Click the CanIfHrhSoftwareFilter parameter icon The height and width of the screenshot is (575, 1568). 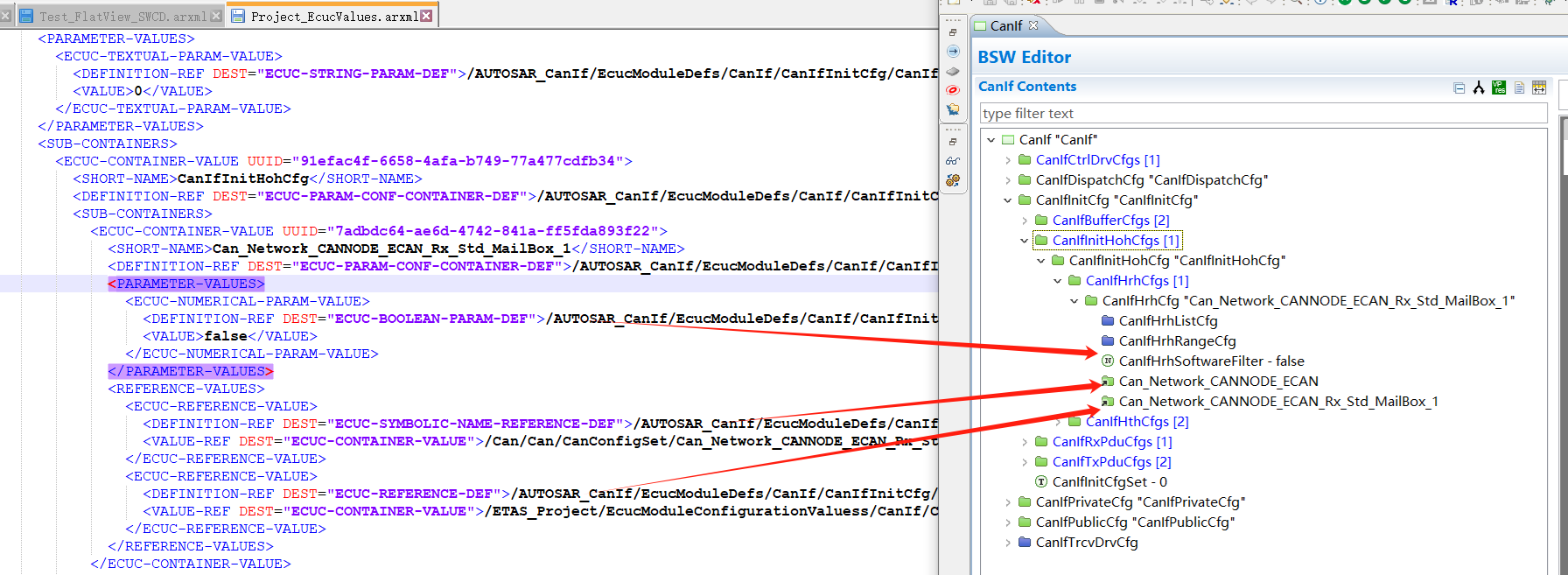1108,361
